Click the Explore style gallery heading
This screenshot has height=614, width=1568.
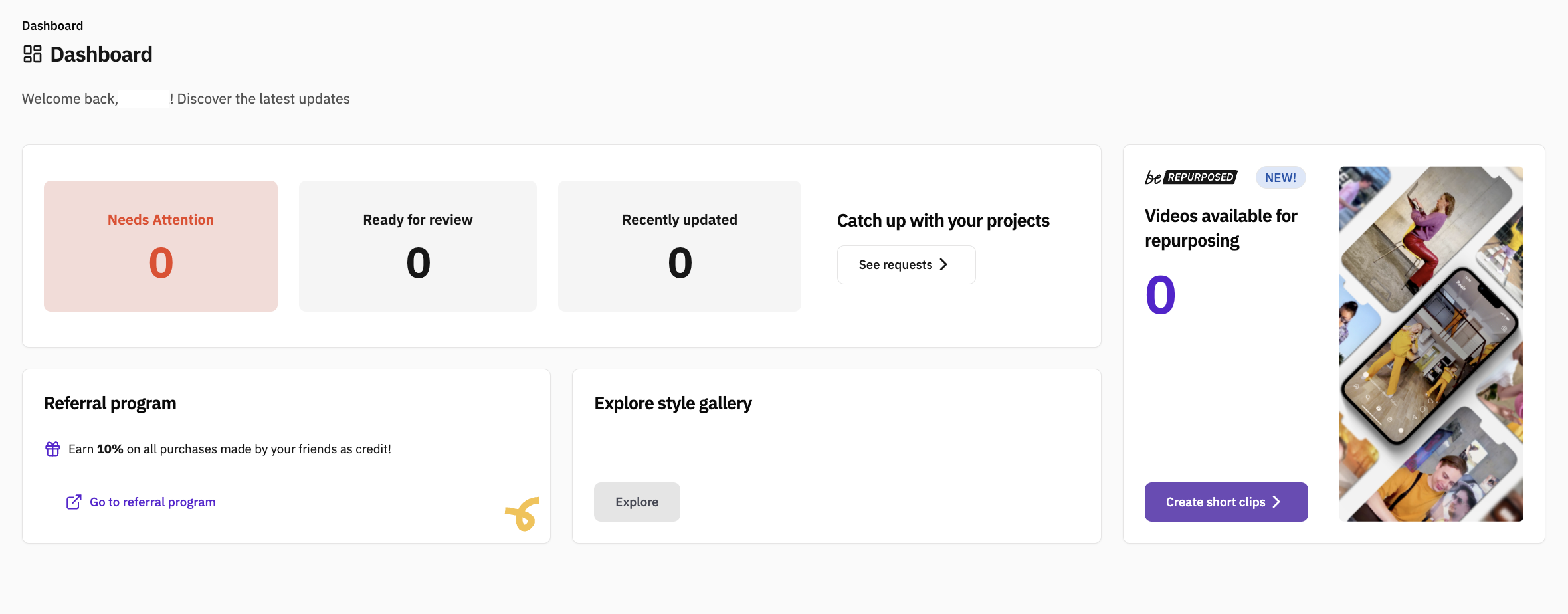[x=673, y=403]
